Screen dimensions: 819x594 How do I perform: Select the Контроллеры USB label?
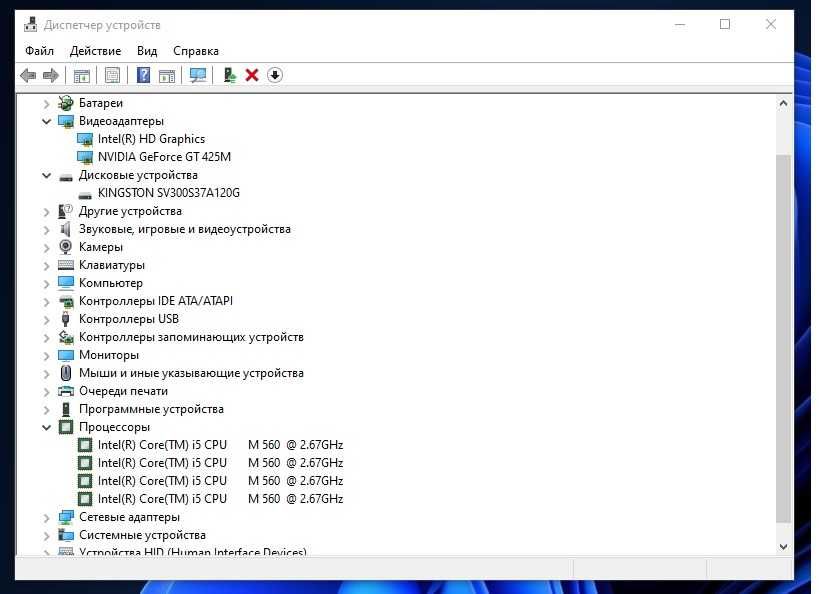click(129, 319)
